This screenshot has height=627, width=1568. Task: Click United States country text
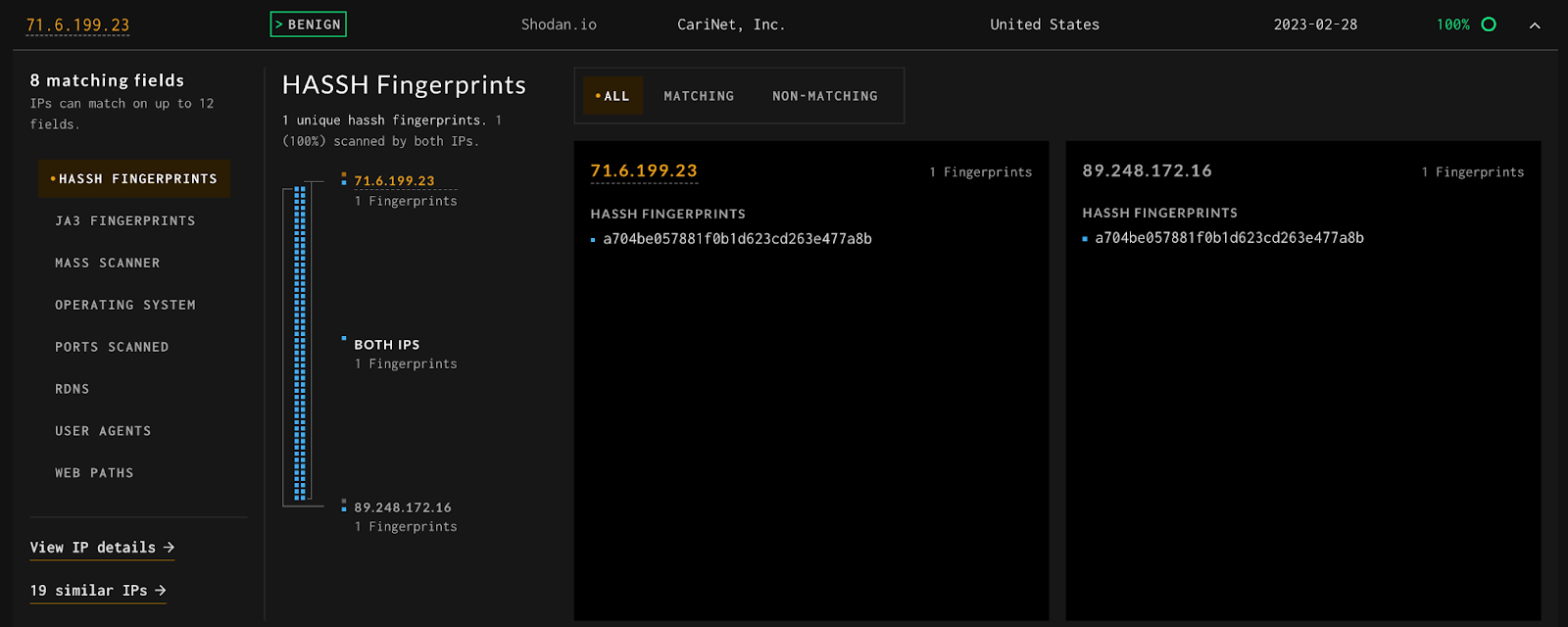(x=1045, y=24)
